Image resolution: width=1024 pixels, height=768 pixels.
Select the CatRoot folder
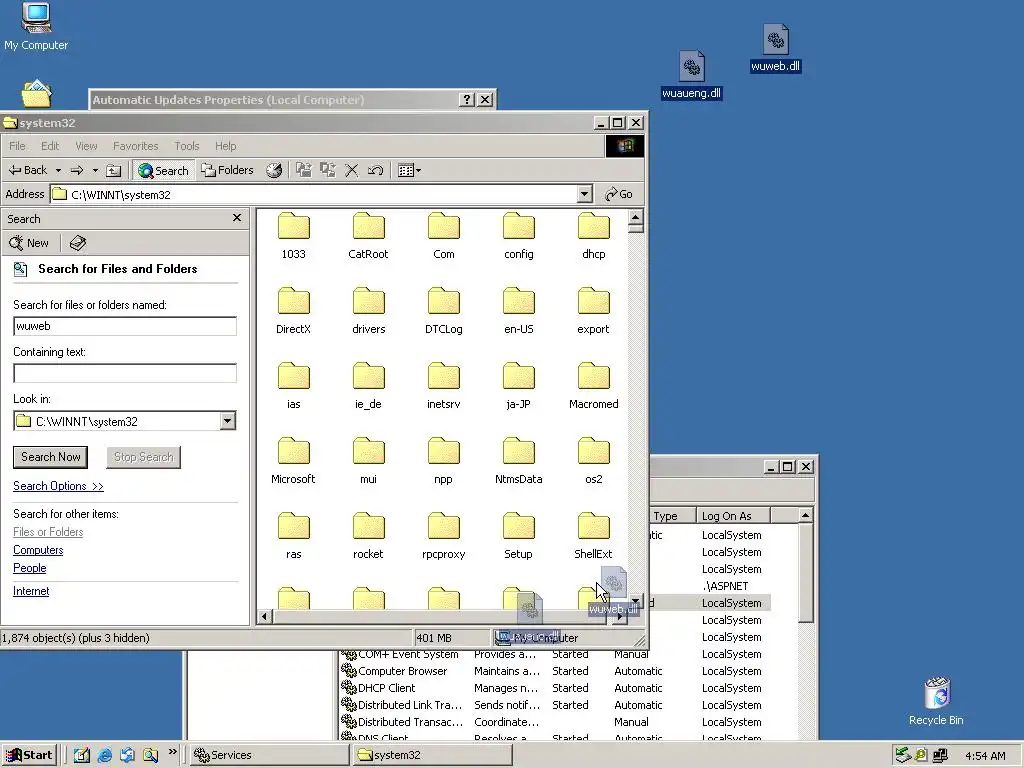(x=368, y=236)
